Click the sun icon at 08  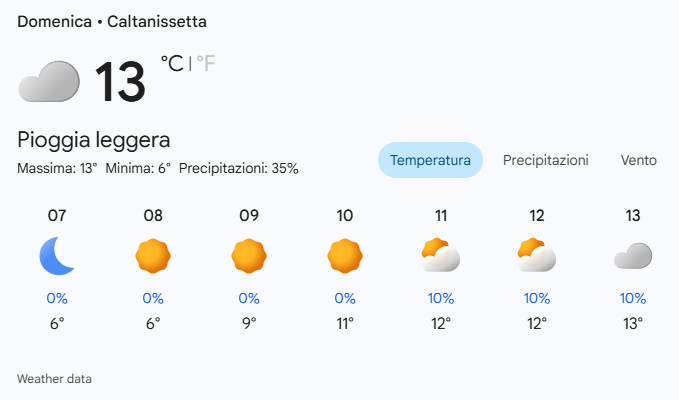153,257
